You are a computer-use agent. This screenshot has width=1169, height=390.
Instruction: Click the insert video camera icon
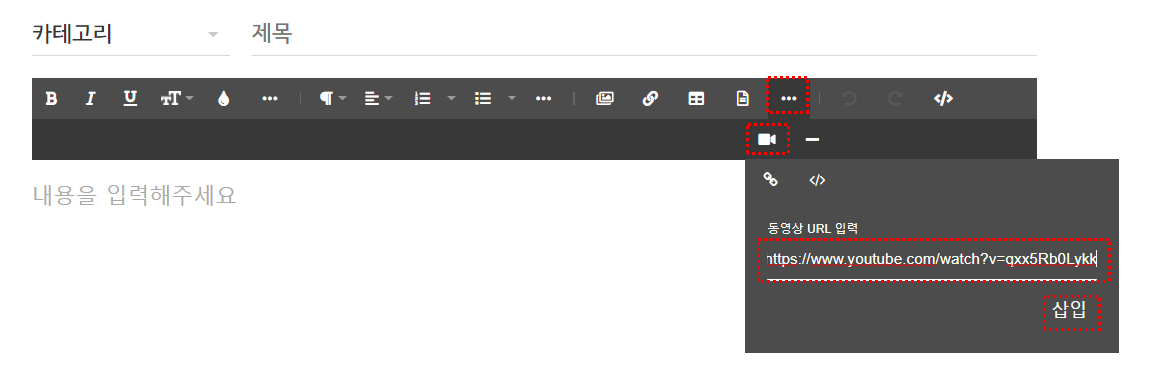pos(767,139)
